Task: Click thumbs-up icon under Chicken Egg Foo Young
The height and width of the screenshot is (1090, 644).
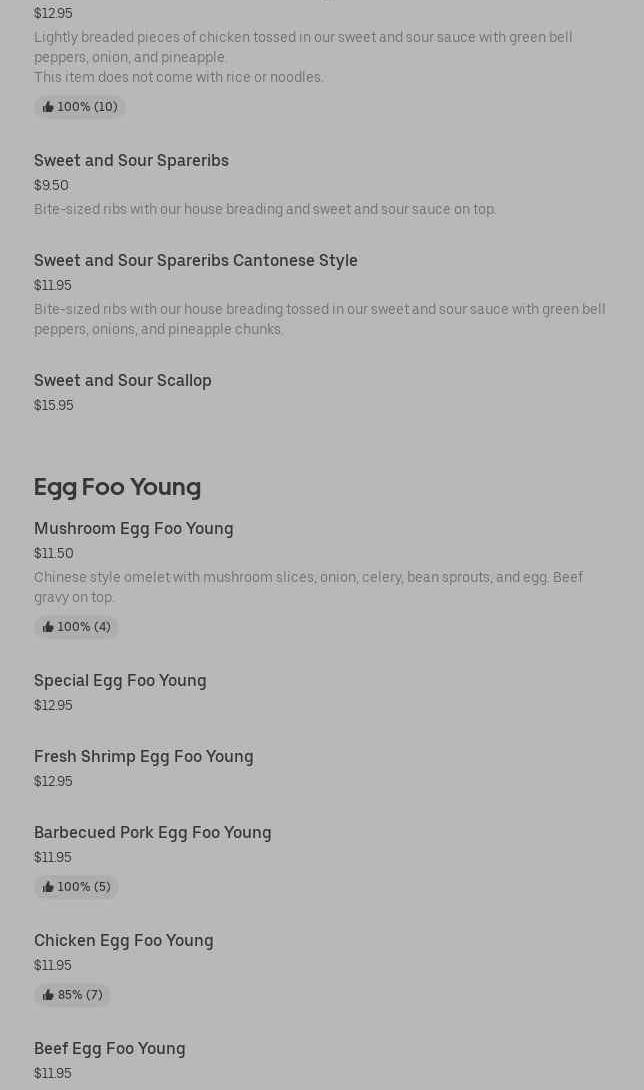Action: click(x=48, y=995)
